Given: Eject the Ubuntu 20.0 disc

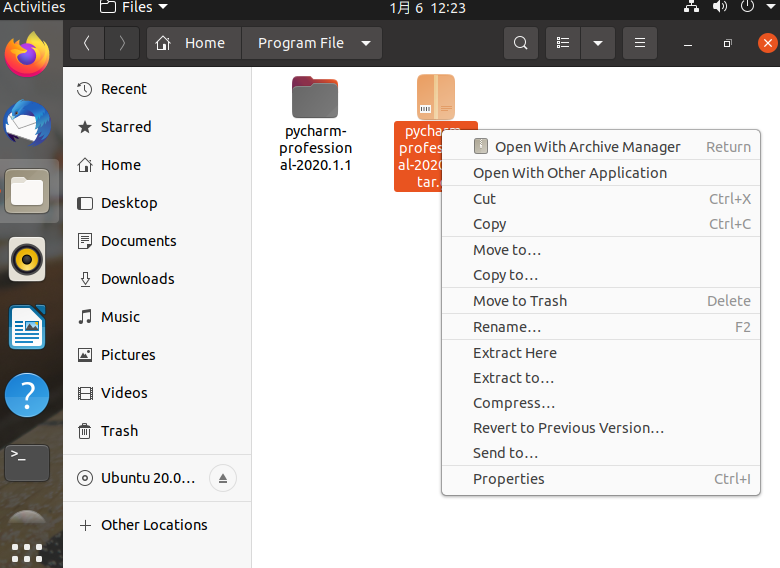Looking at the screenshot, I should (x=223, y=478).
